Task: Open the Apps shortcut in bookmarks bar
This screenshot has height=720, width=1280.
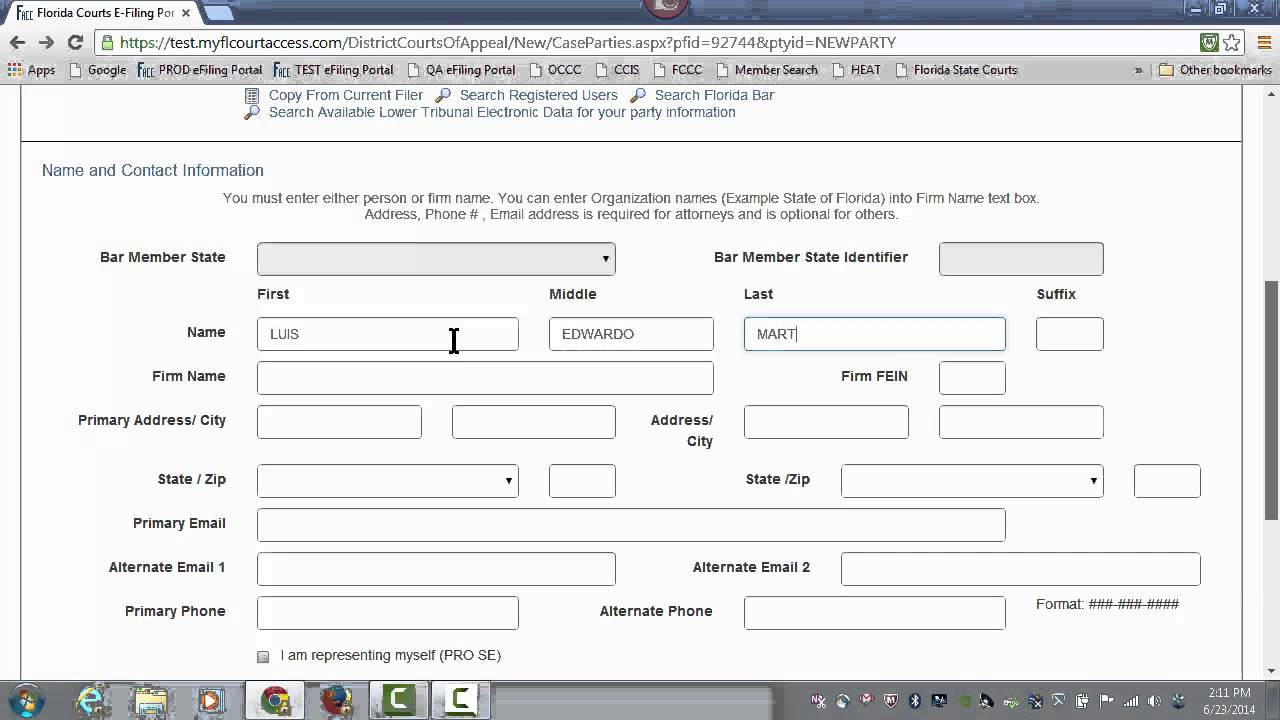Action: coord(31,70)
